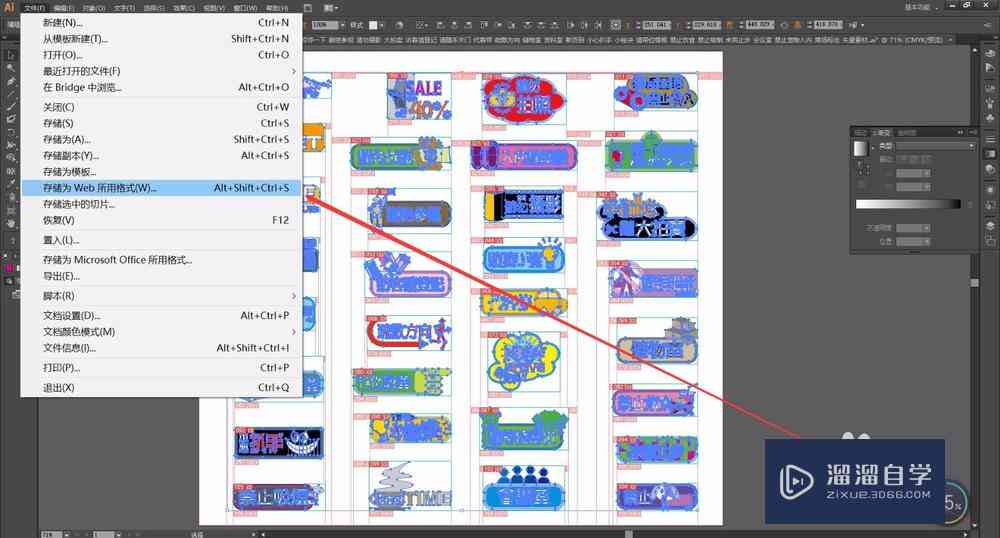This screenshot has width=1000, height=538.
Task: Choose 从模板新建(T)... menu entry
Action: tap(161, 38)
